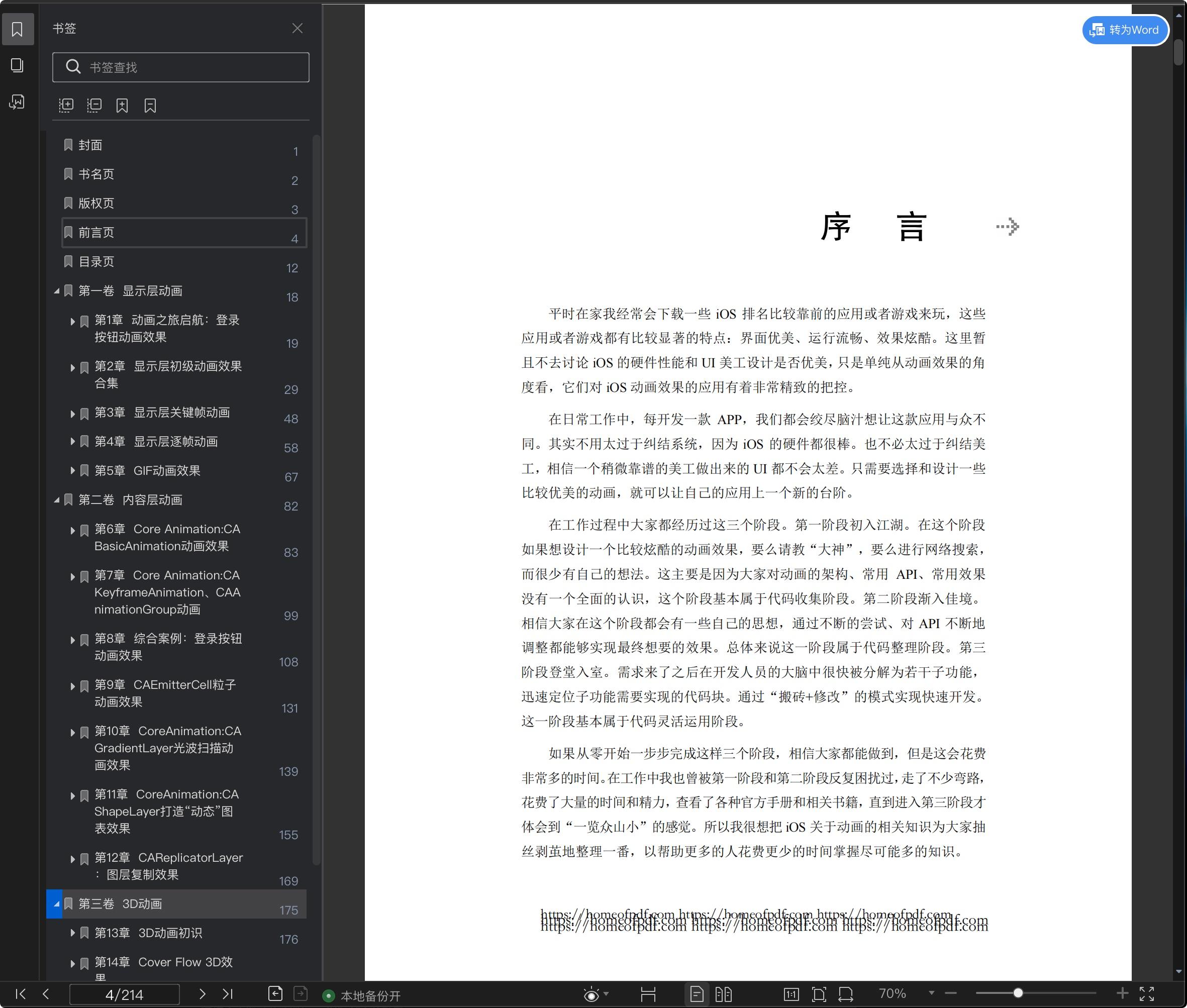The height and width of the screenshot is (1008, 1187).
Task: Click the bookmarks list scrollbar
Action: pyautogui.click(x=316, y=500)
